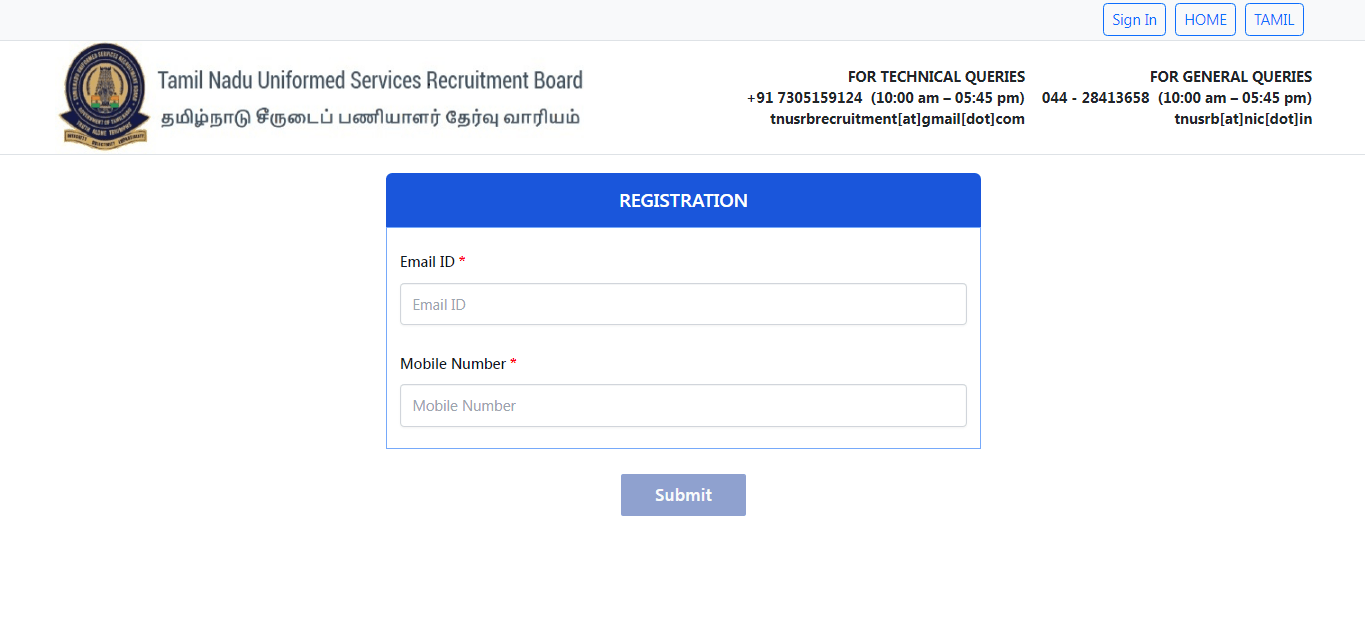Click the red asterisk beside Mobile Number
The height and width of the screenshot is (635, 1365).
click(x=513, y=364)
